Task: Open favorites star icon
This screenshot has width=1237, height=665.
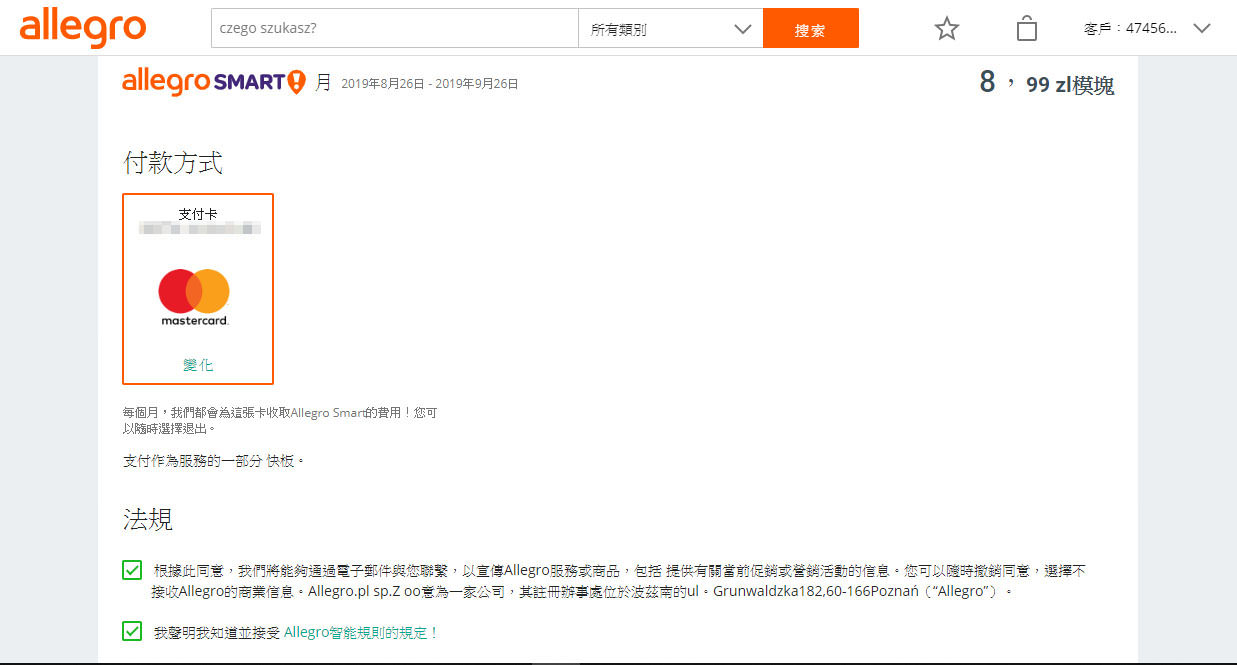Action: click(946, 29)
